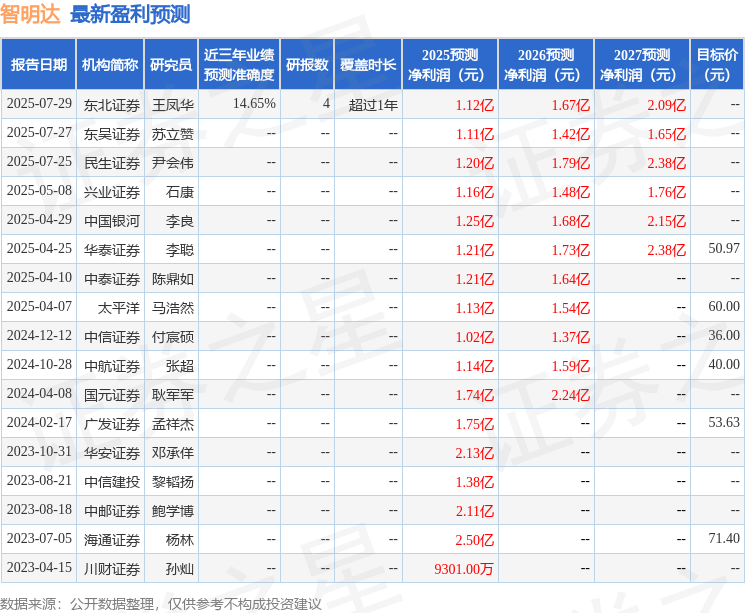Click the 东北证券 institution cell
This screenshot has height=613, width=745.
pos(112,105)
